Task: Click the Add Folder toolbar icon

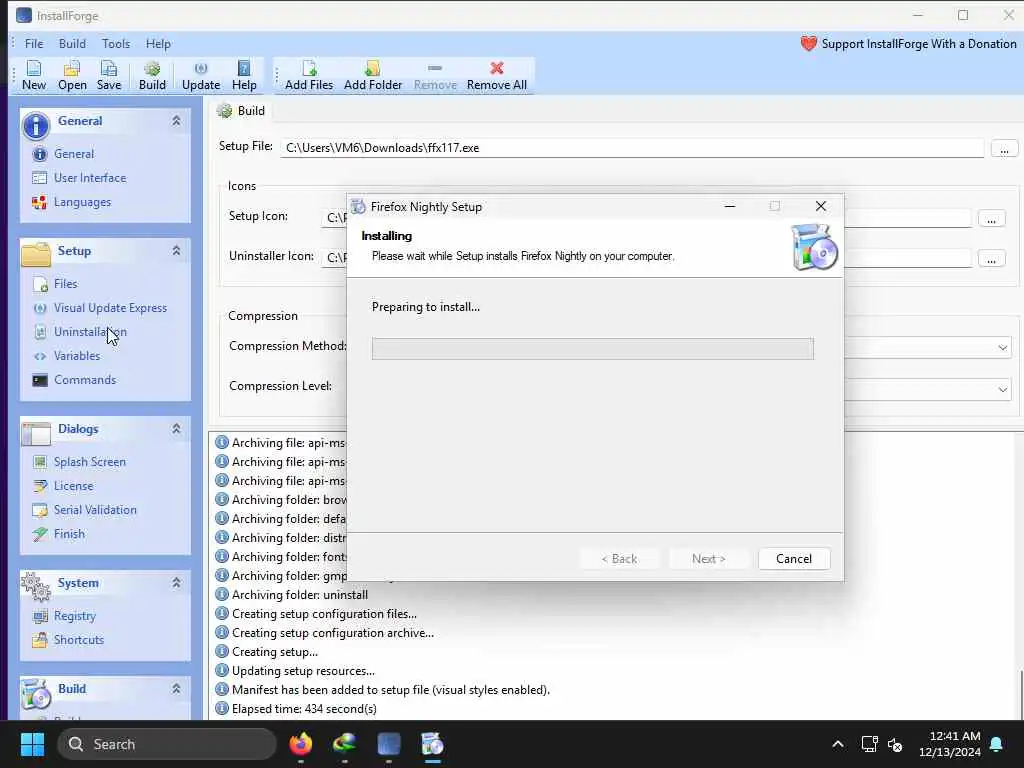Action: pyautogui.click(x=373, y=75)
